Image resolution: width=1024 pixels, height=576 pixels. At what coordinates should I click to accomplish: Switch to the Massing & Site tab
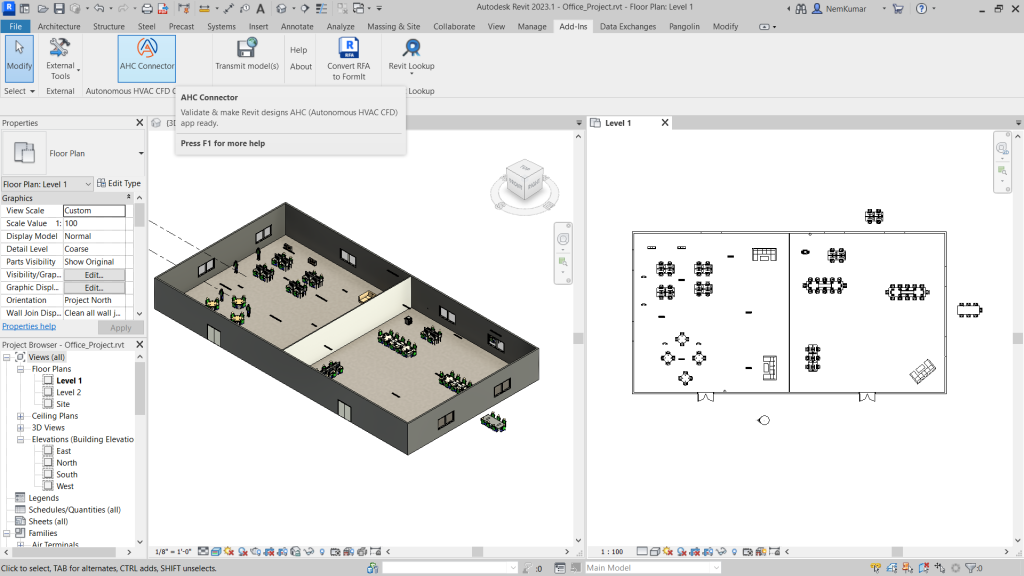[x=394, y=26]
